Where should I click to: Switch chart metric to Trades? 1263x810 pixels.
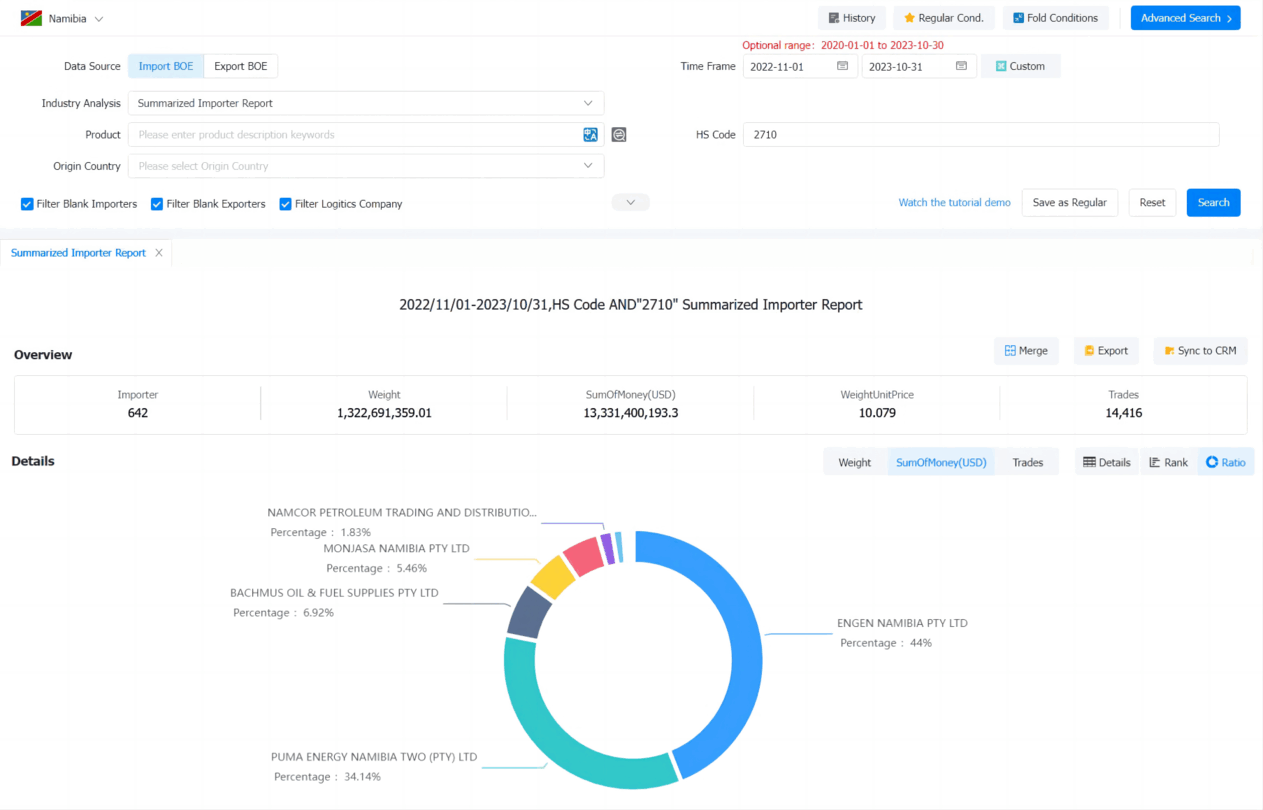pos(1027,462)
